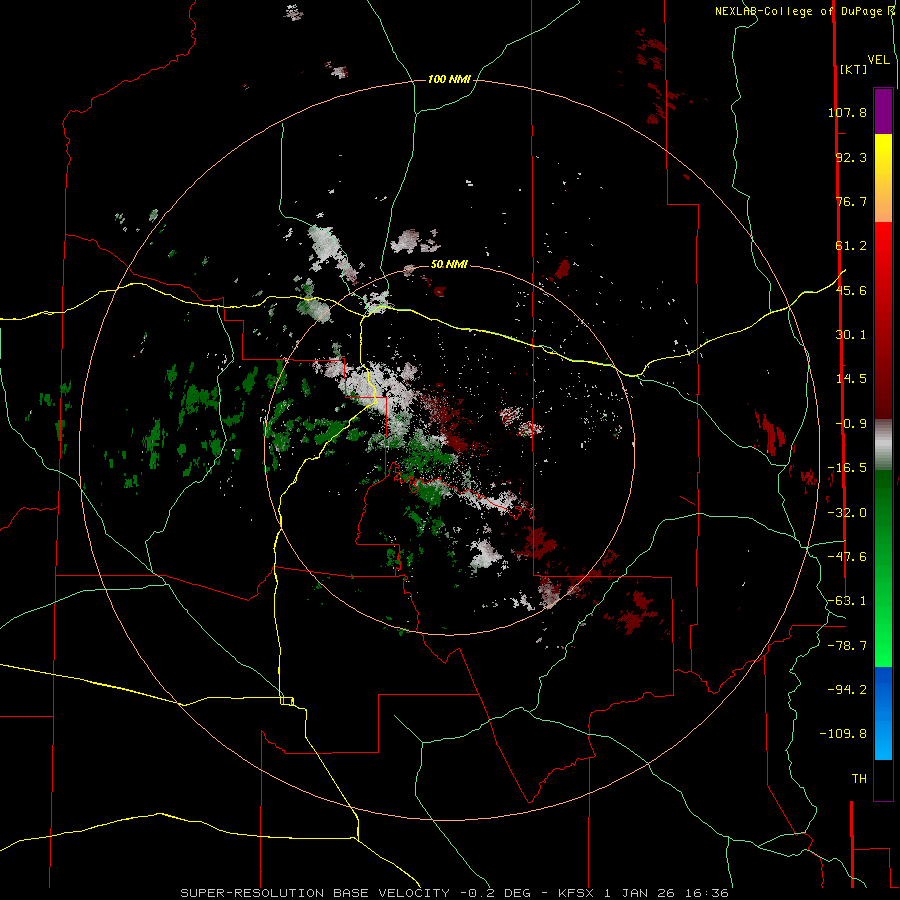Image resolution: width=900 pixels, height=900 pixels.
Task: Select the red segment of velocity scale
Action: coord(883,320)
